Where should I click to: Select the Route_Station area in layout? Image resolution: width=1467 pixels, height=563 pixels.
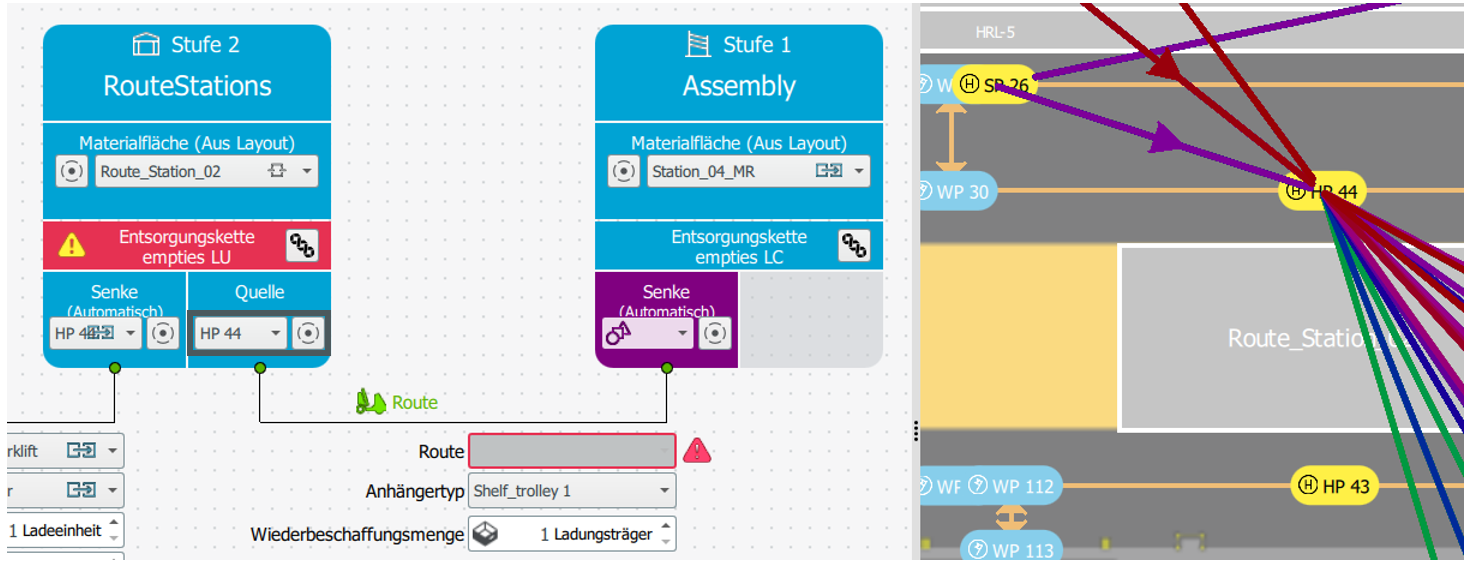click(x=1292, y=338)
